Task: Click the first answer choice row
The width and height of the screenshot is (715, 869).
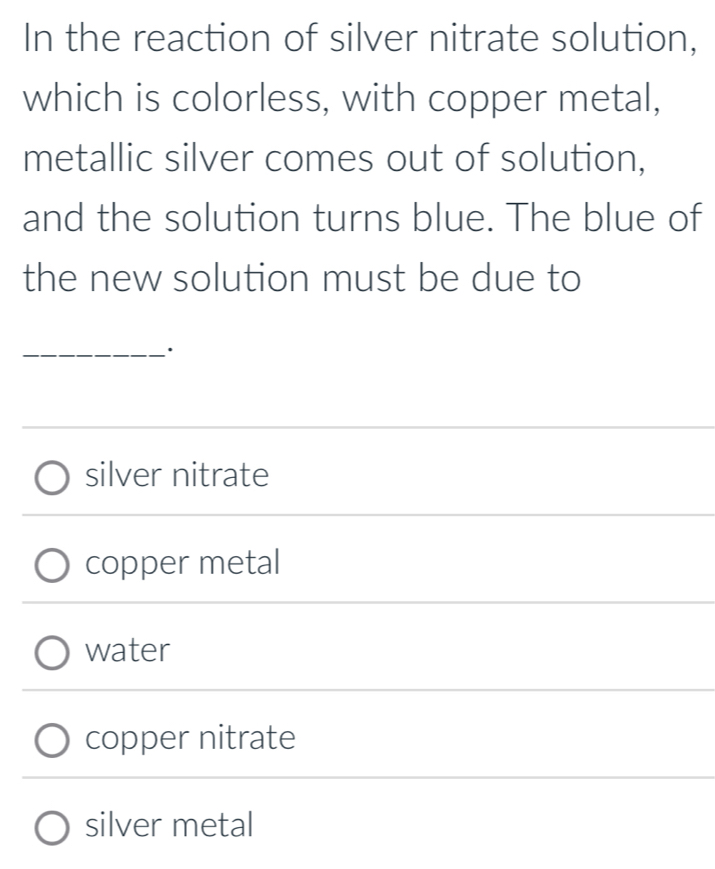Action: [300, 477]
